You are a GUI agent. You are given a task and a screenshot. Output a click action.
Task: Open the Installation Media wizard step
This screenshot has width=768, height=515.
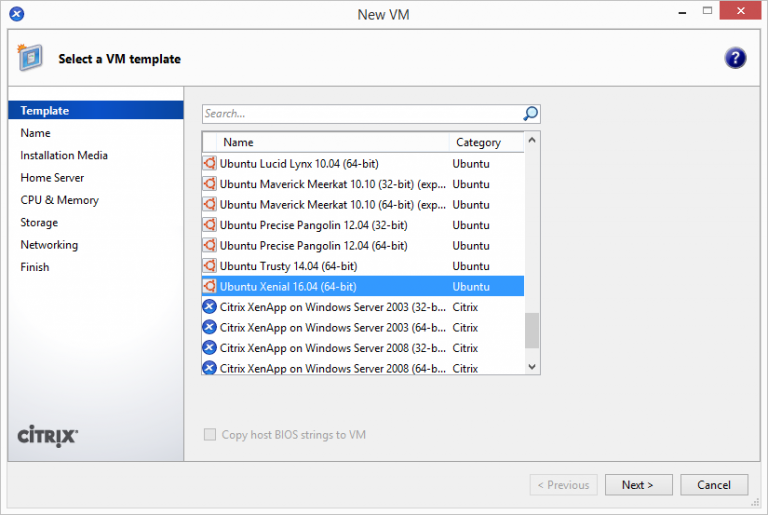64,155
